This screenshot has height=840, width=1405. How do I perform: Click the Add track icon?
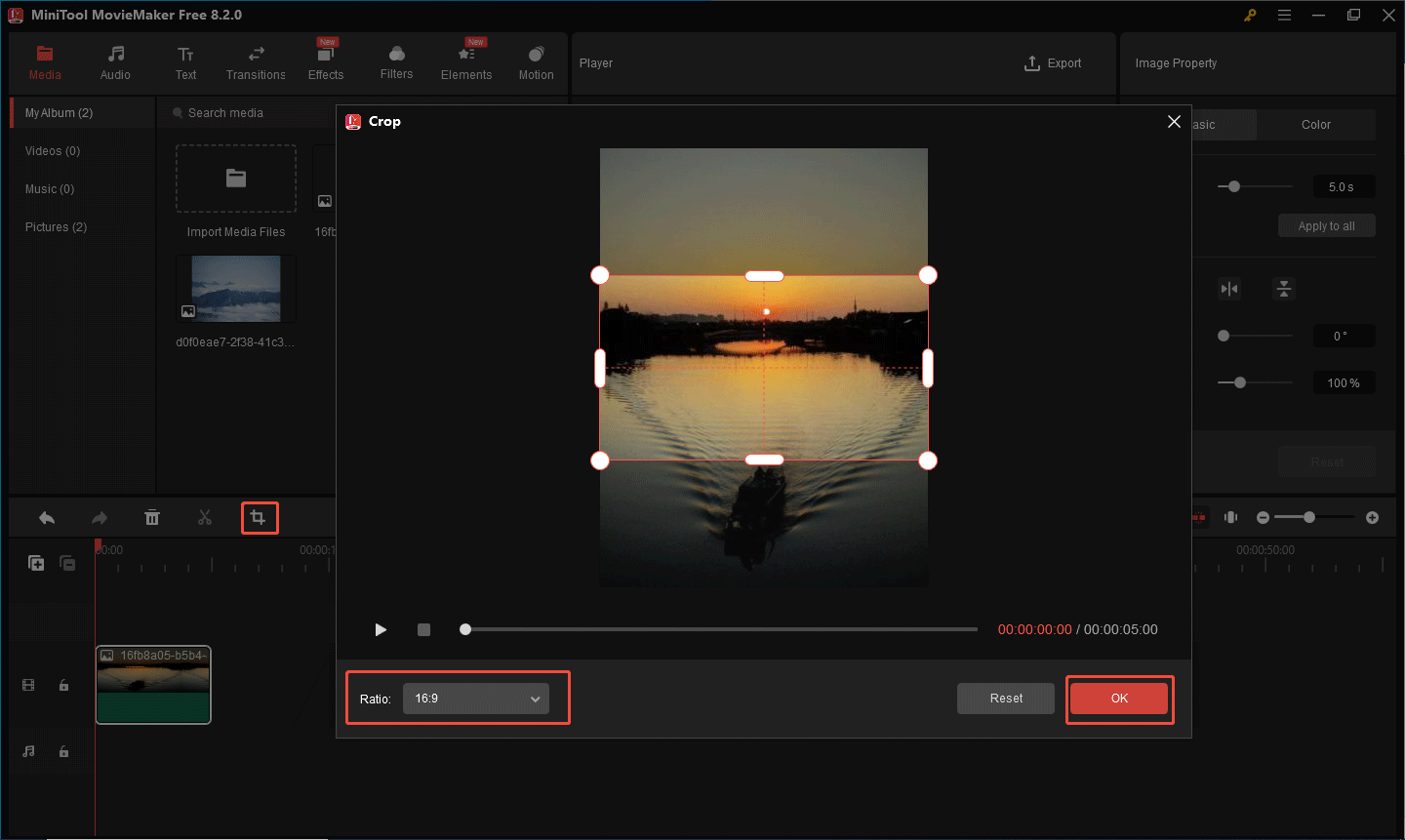tap(36, 563)
